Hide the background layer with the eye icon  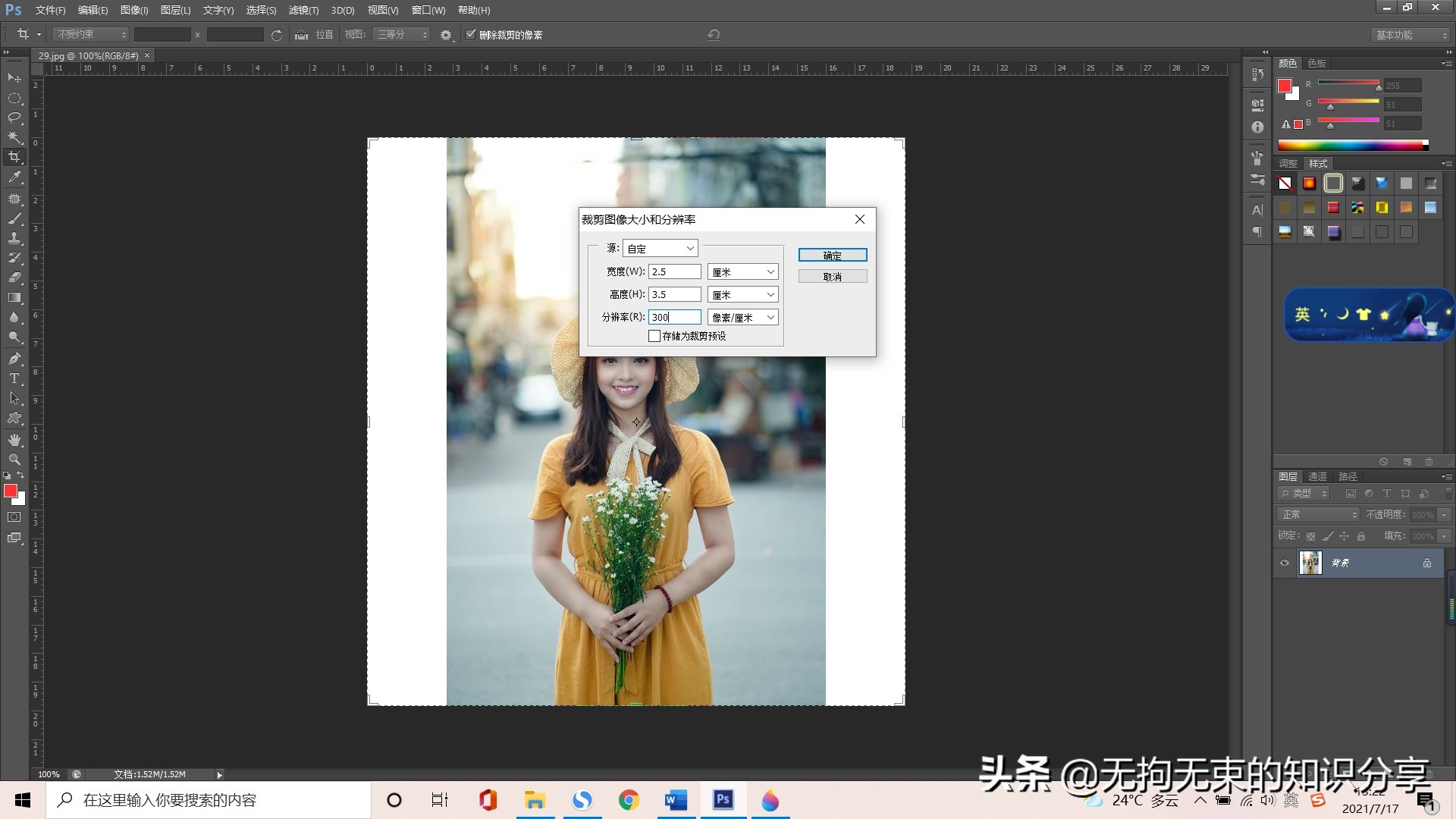[x=1285, y=563]
